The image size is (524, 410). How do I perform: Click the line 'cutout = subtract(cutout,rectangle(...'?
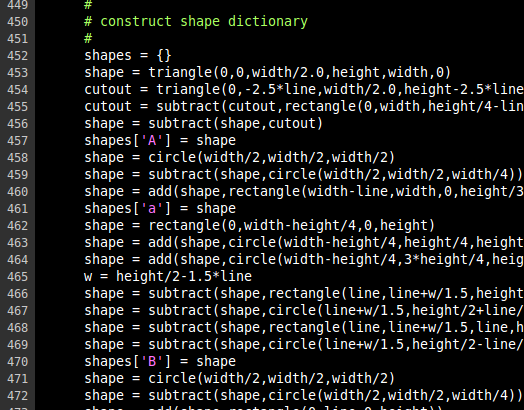pyautogui.click(x=304, y=107)
